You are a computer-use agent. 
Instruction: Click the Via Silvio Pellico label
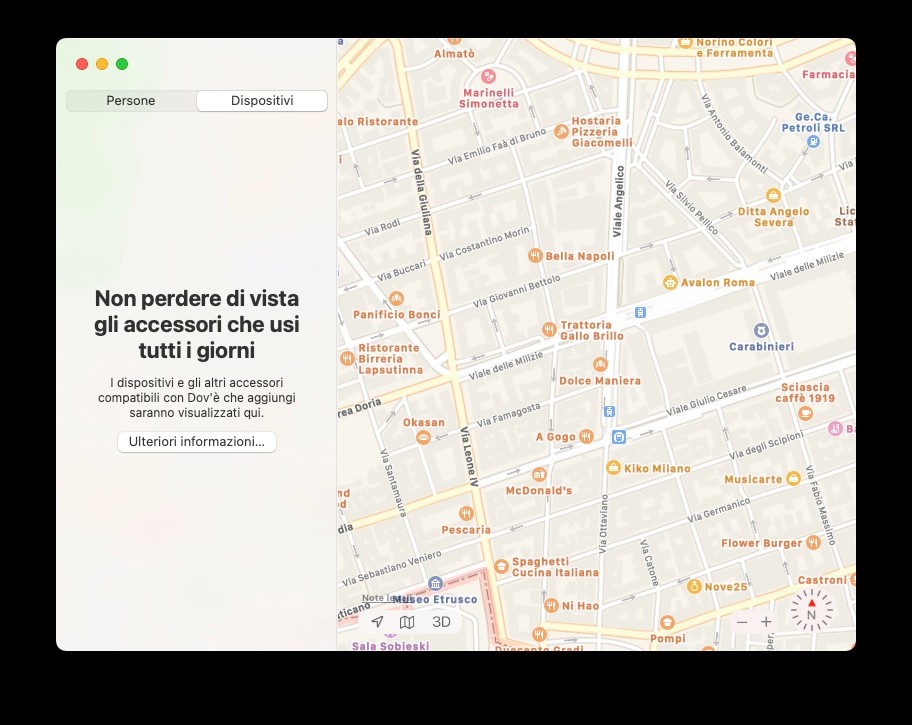pos(692,208)
